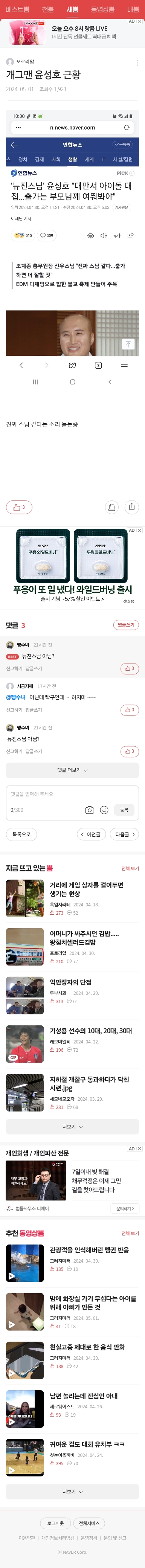Open emoji picker in comment box

(x=104, y=810)
